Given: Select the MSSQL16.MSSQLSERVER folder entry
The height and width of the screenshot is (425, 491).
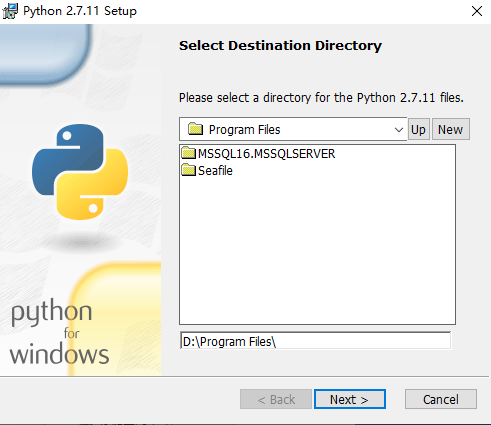Looking at the screenshot, I should (259, 153).
